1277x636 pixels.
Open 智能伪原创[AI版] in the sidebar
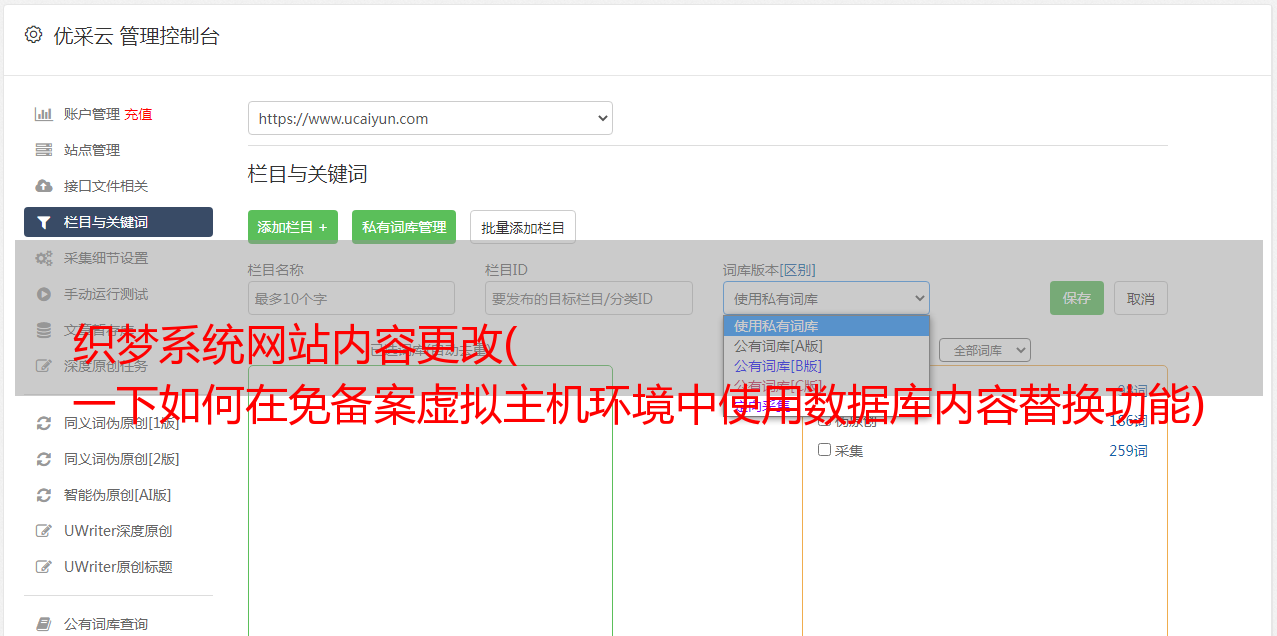tap(118, 495)
